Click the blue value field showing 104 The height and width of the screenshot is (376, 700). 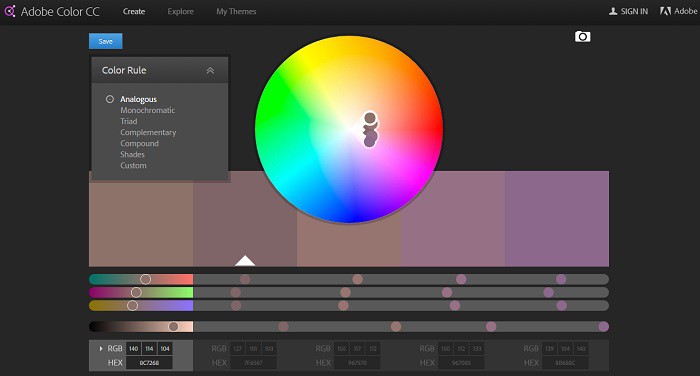(x=165, y=349)
